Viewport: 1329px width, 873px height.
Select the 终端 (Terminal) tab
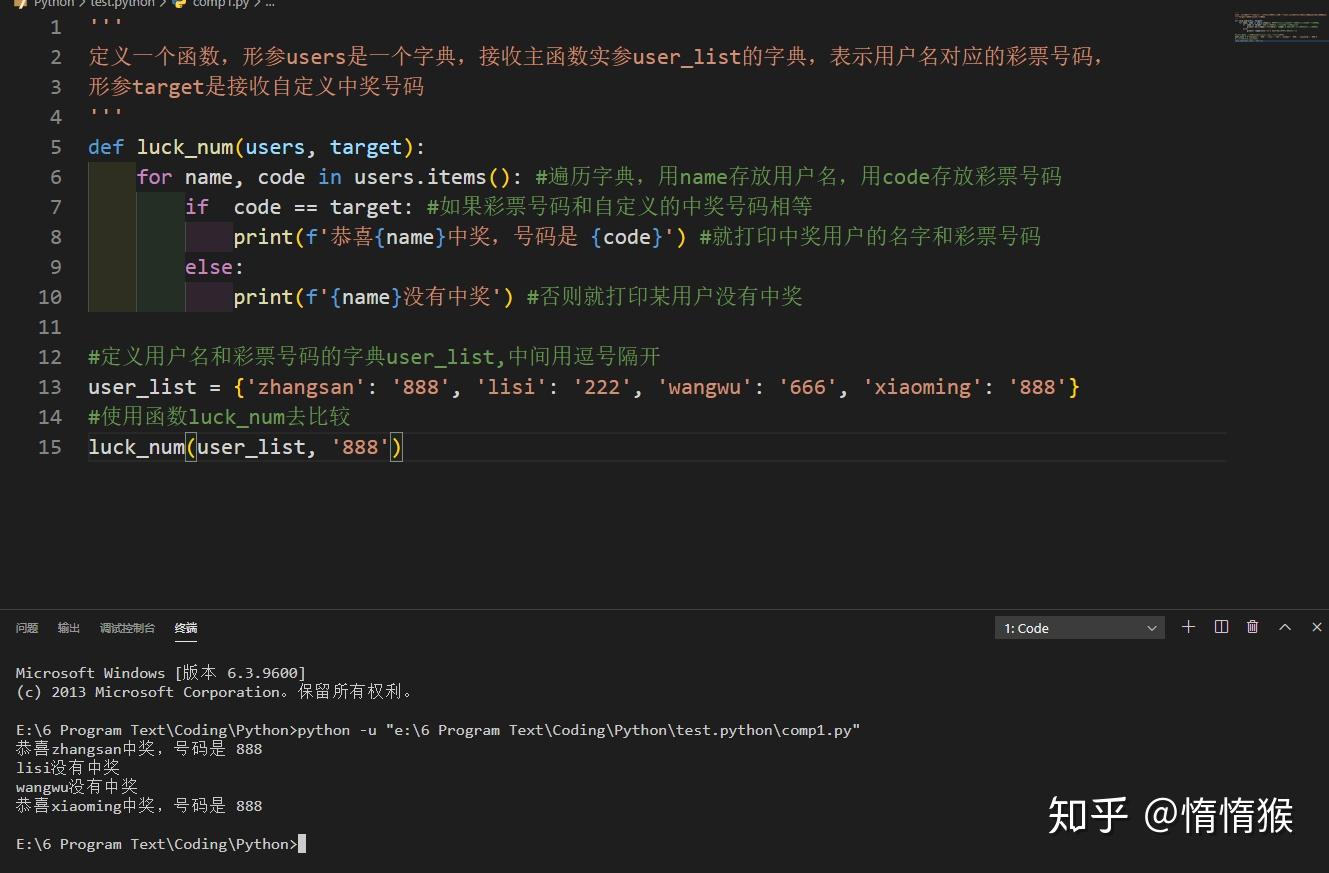coord(186,628)
